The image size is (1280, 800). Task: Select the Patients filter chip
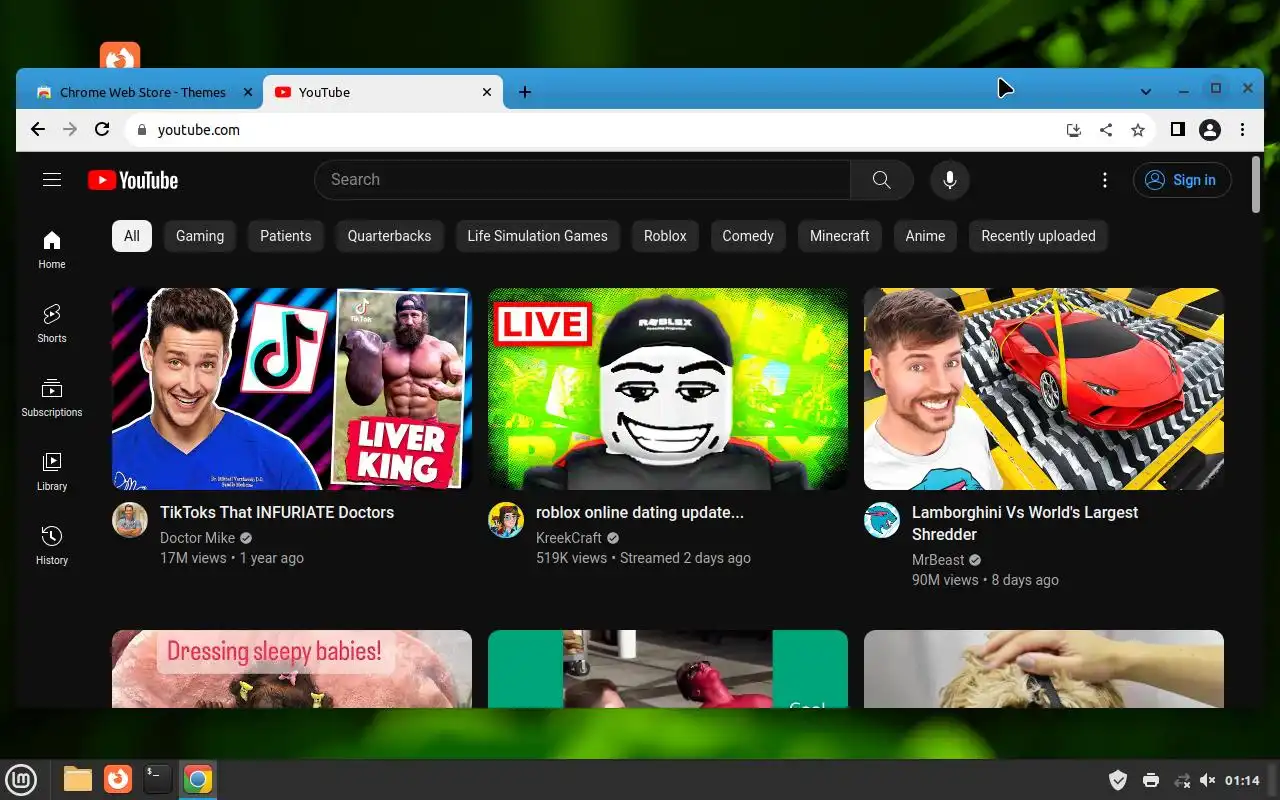click(286, 236)
